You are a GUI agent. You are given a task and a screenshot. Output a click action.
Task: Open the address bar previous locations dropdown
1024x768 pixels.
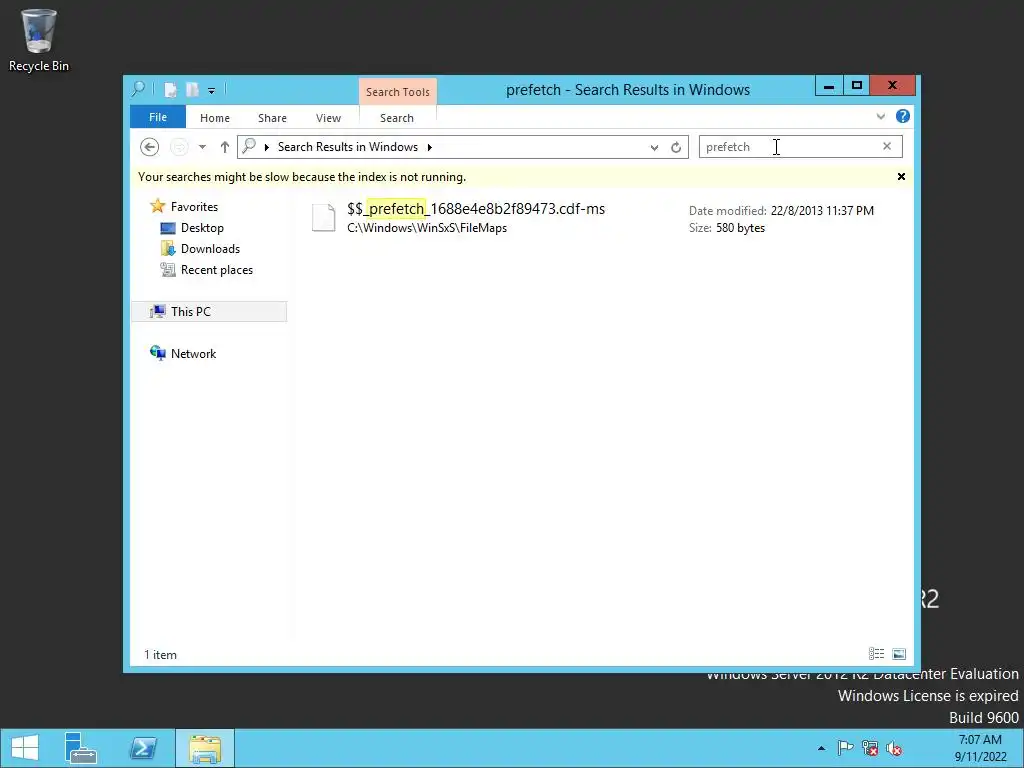[x=654, y=148]
